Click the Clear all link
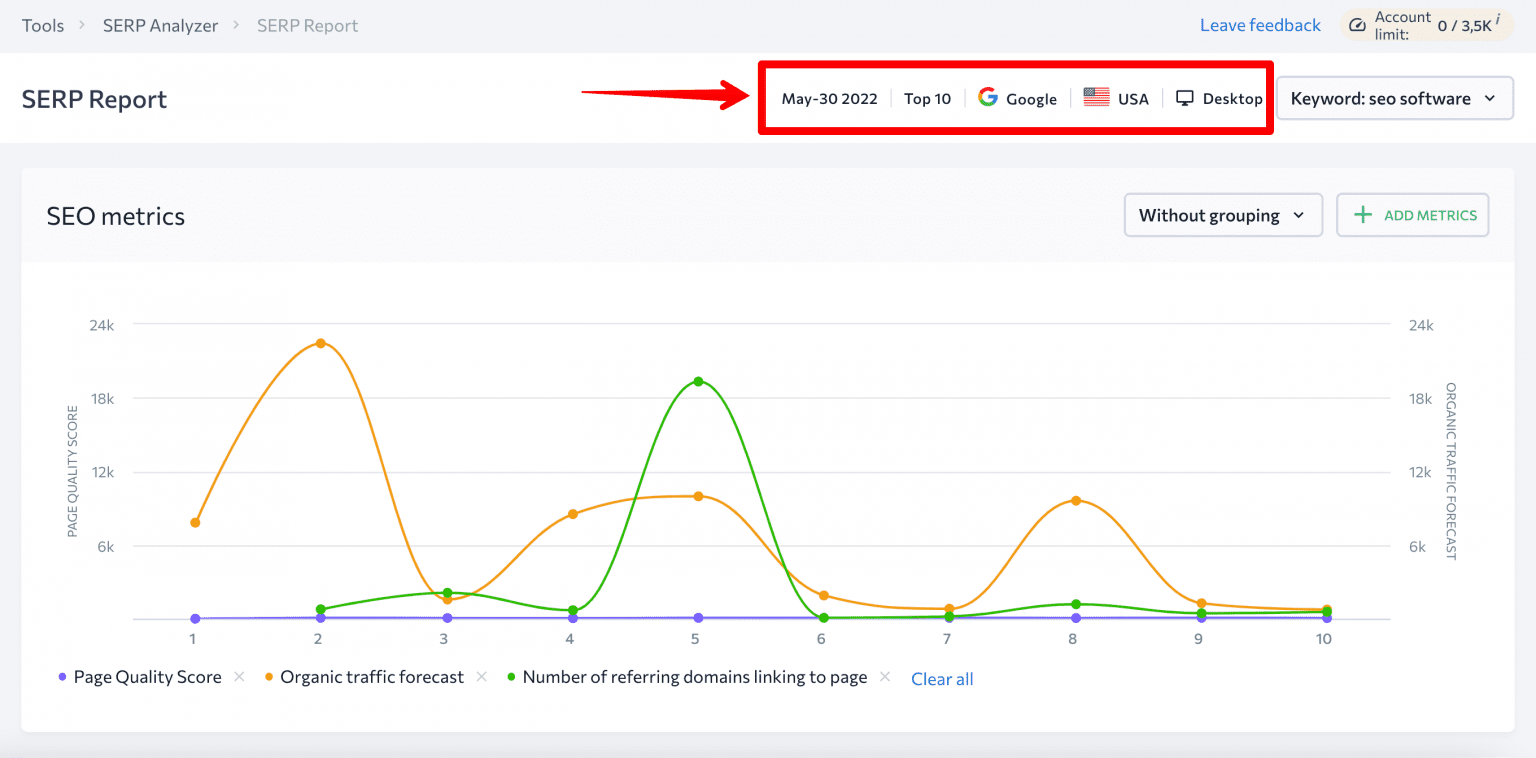The height and width of the screenshot is (758, 1536). [941, 678]
